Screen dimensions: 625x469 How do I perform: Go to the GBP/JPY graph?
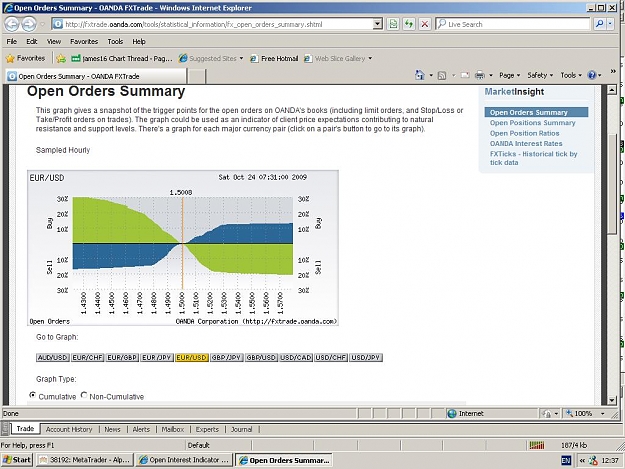pos(226,357)
